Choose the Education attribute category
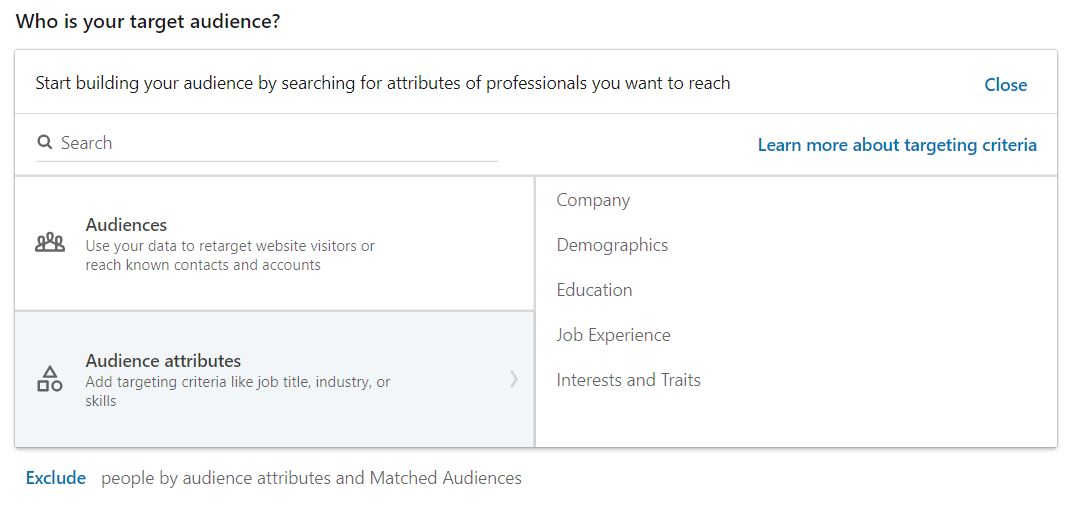The height and width of the screenshot is (507, 1073). [x=594, y=290]
